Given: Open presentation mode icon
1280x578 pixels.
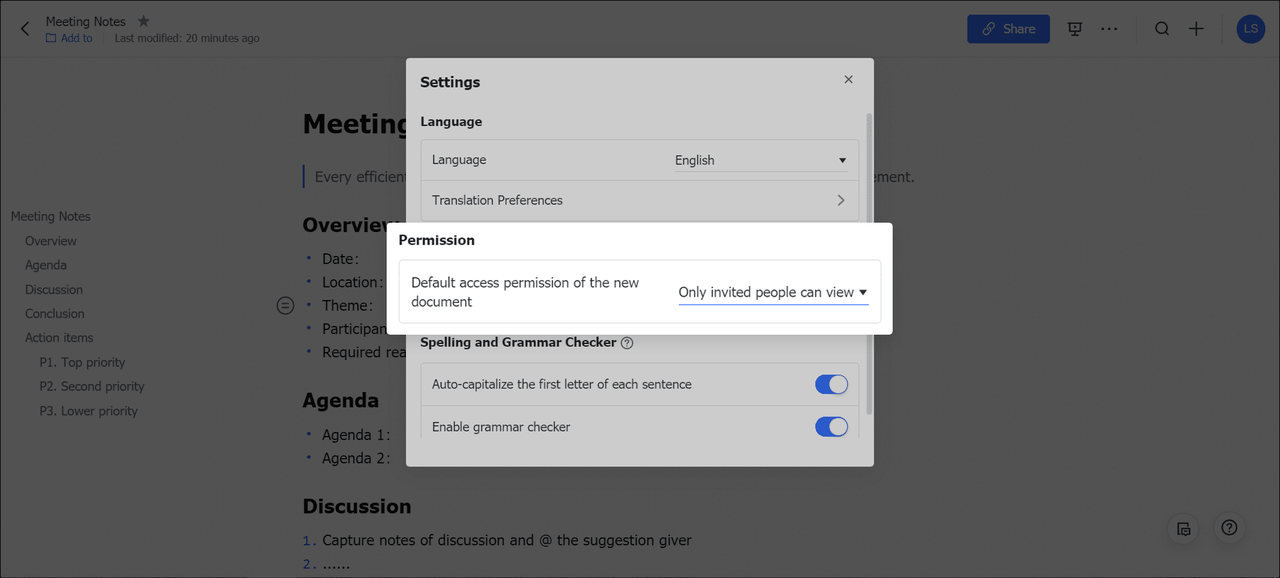Looking at the screenshot, I should (x=1075, y=29).
